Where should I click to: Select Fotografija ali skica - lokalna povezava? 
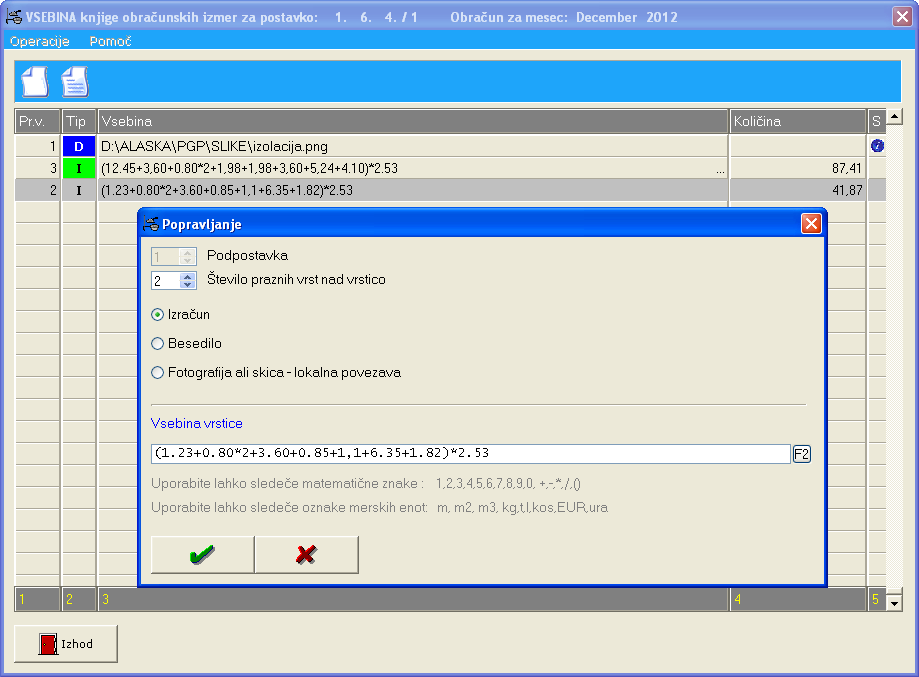[x=157, y=373]
